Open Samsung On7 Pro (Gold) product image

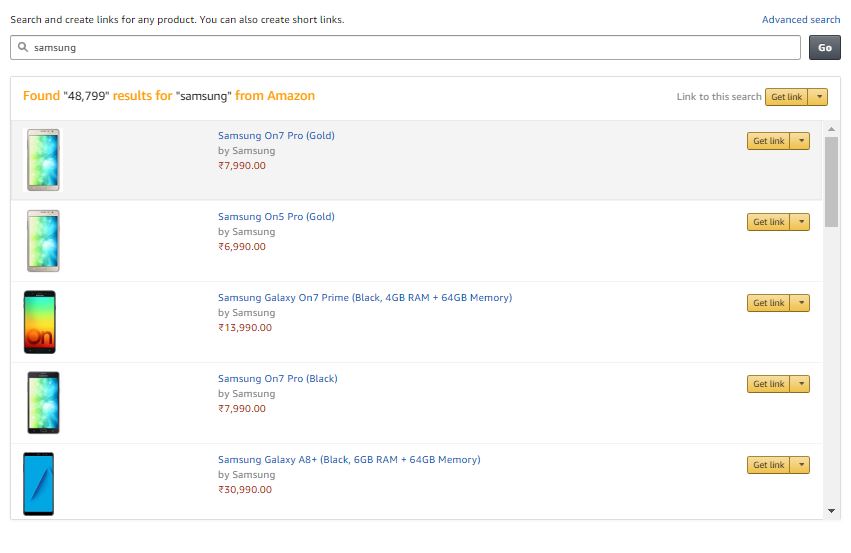tap(43, 160)
